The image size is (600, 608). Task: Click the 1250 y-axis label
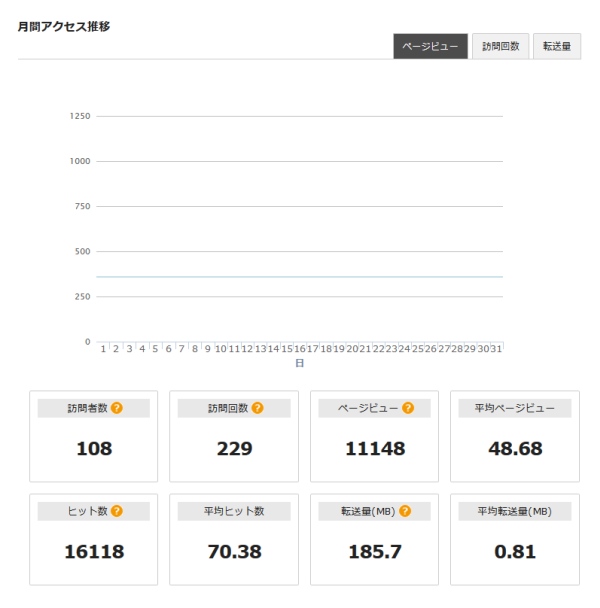(80, 116)
